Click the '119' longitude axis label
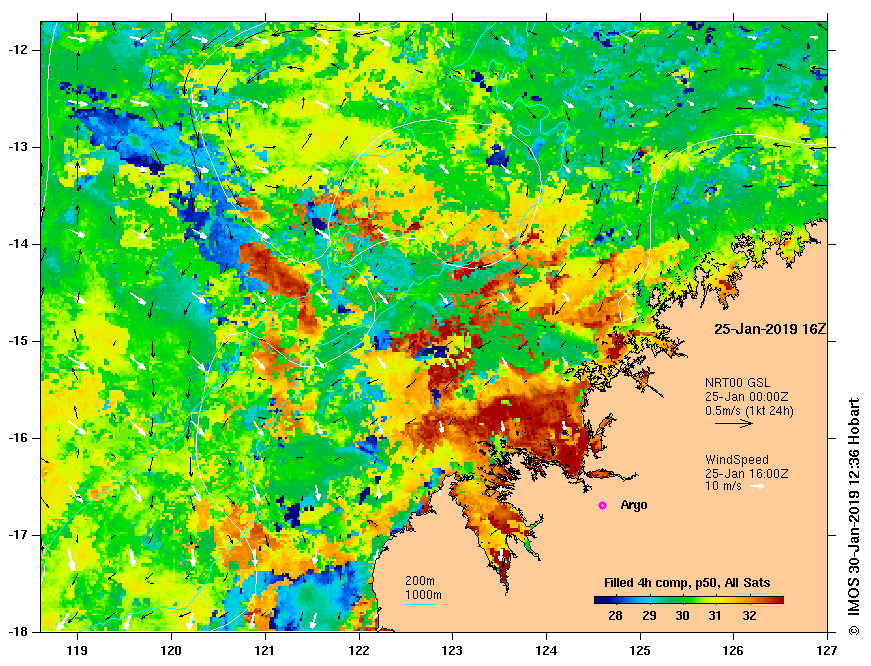Screen dimensions: 871x666 (x=77, y=650)
